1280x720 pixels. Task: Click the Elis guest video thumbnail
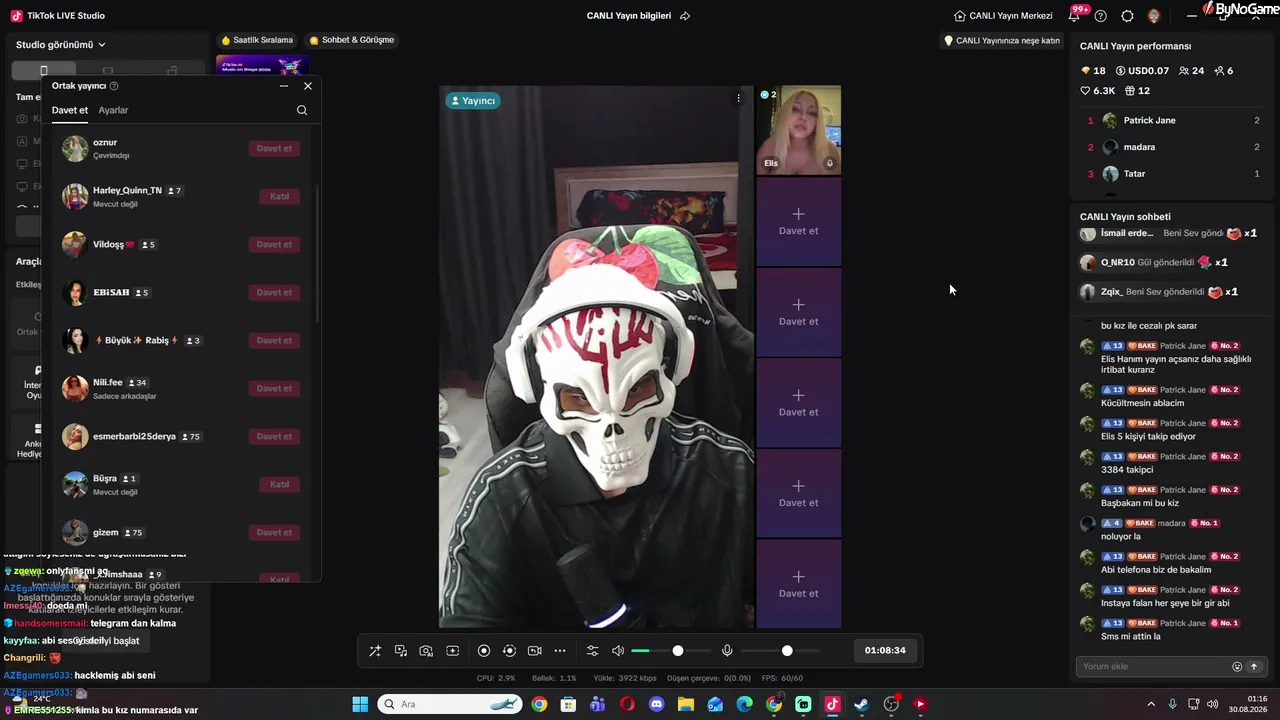pos(798,130)
